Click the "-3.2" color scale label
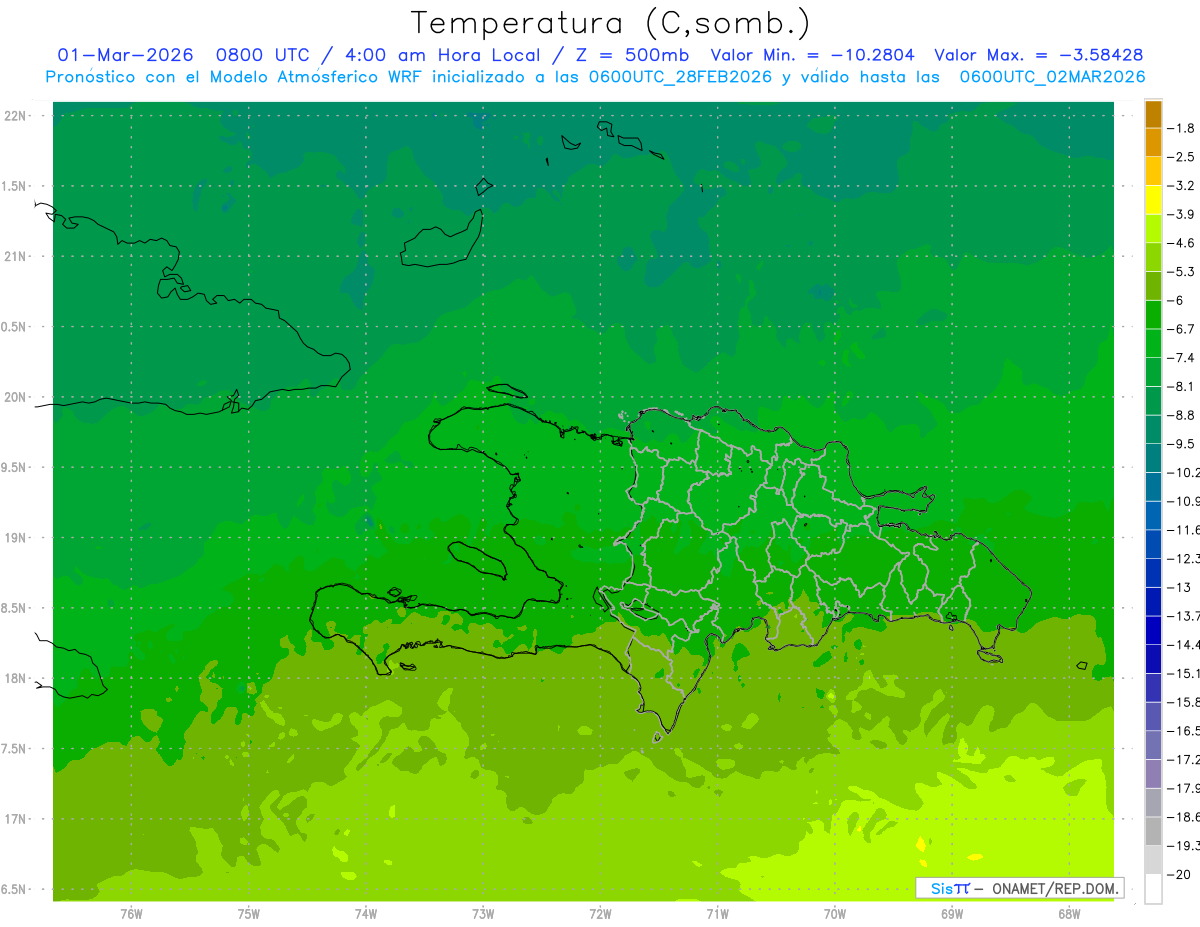1200x927 pixels. tap(1183, 185)
